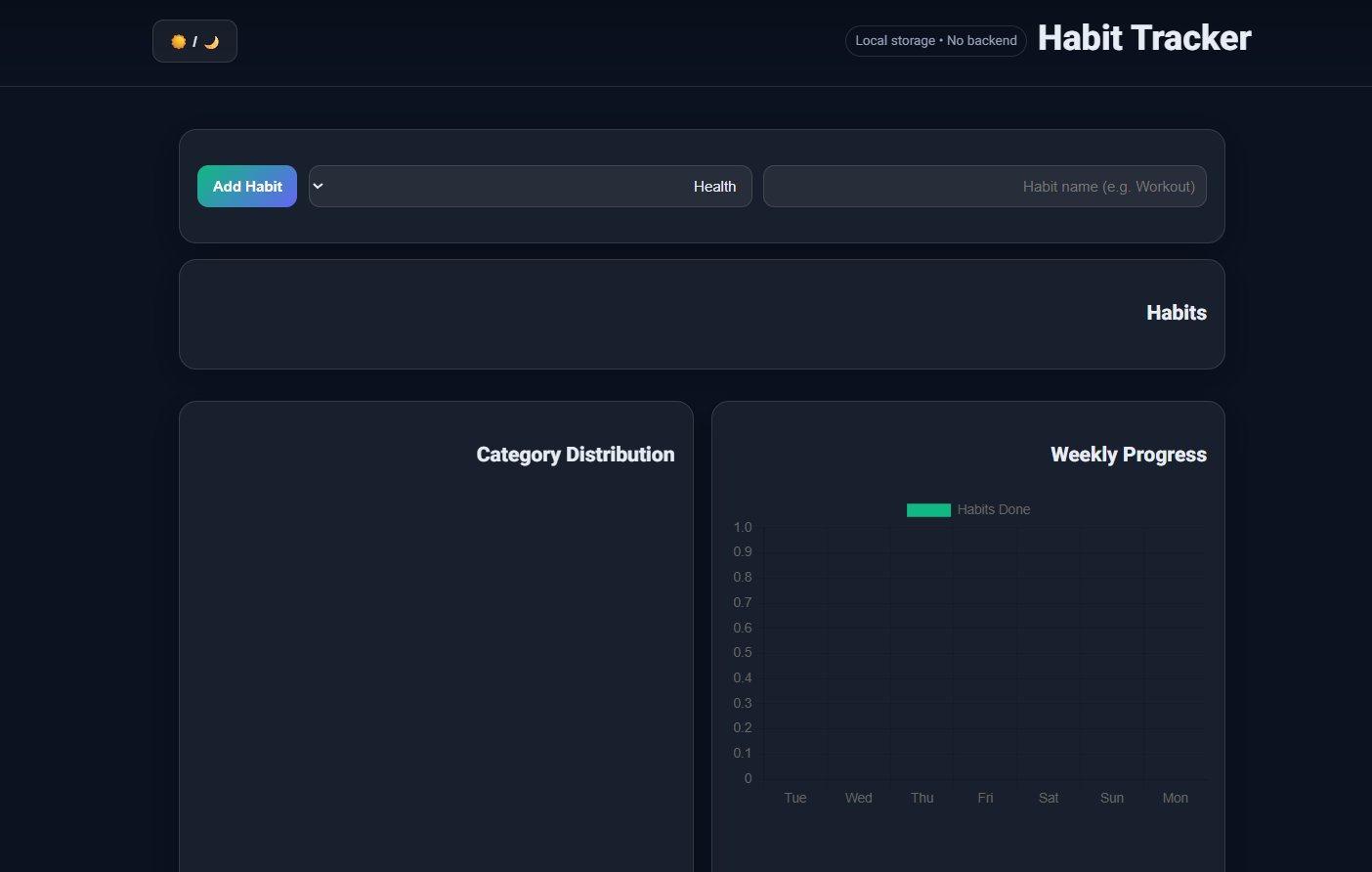Viewport: 1372px width, 872px height.
Task: Expand the category list showing Health
Action: coord(531,186)
